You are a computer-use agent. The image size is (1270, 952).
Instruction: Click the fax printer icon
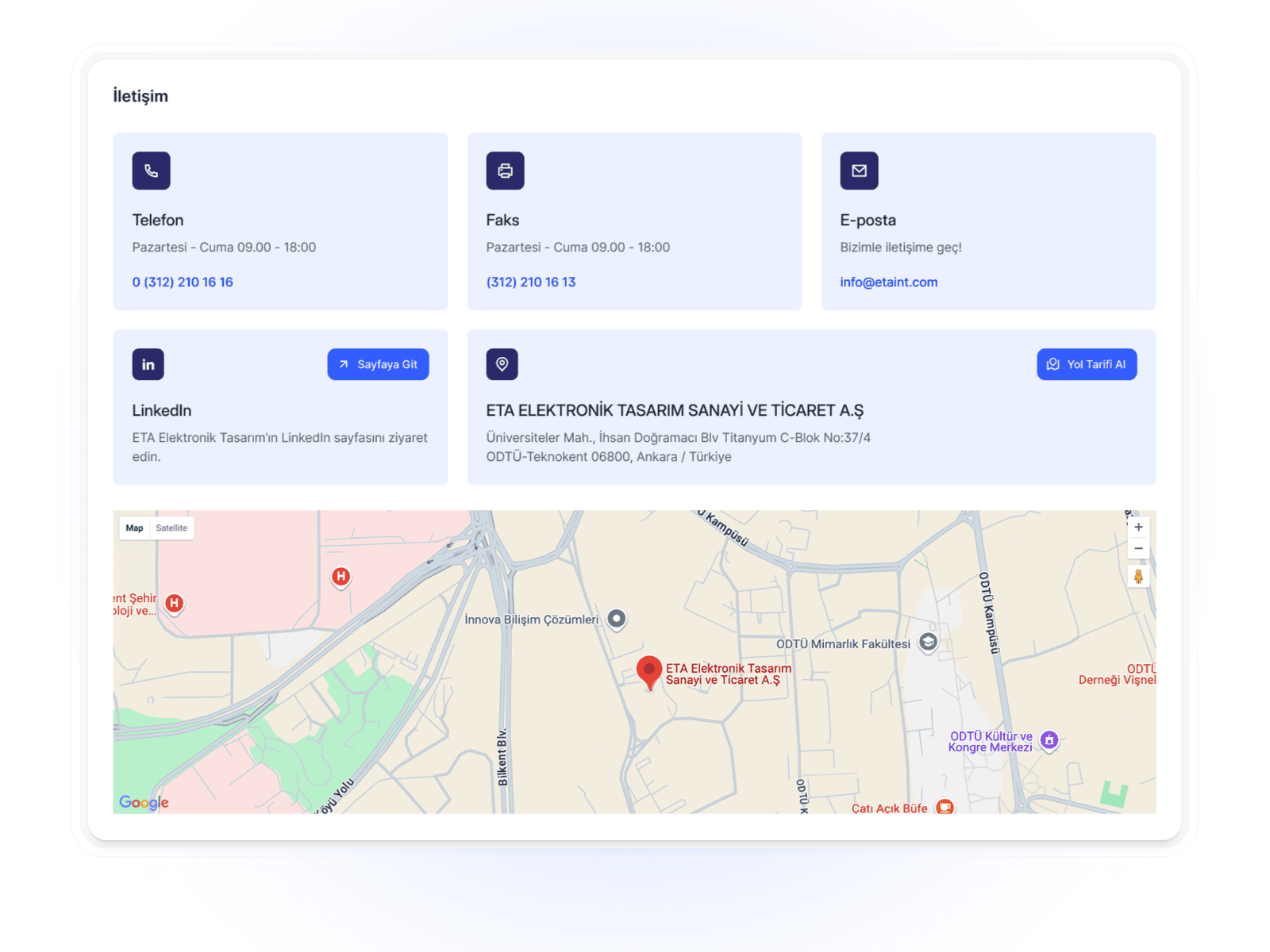505,171
